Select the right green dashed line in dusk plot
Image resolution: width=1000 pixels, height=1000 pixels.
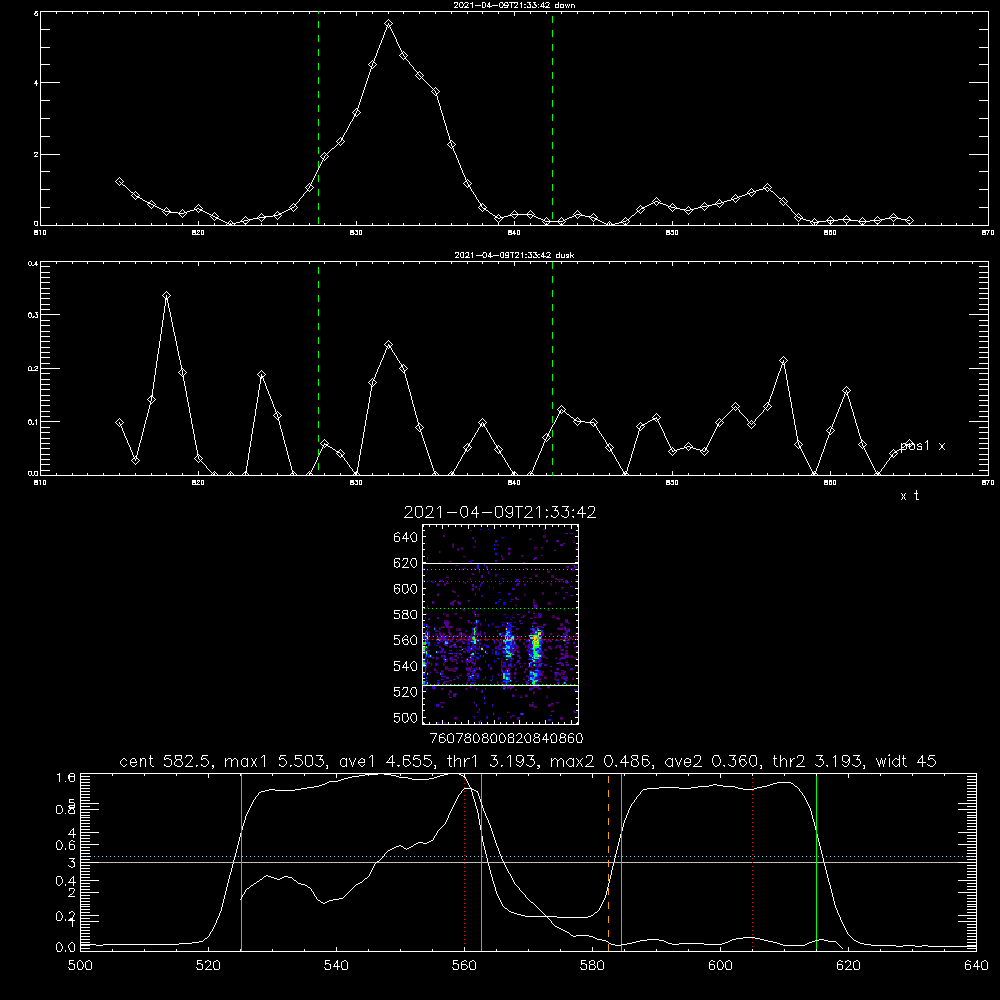click(552, 369)
